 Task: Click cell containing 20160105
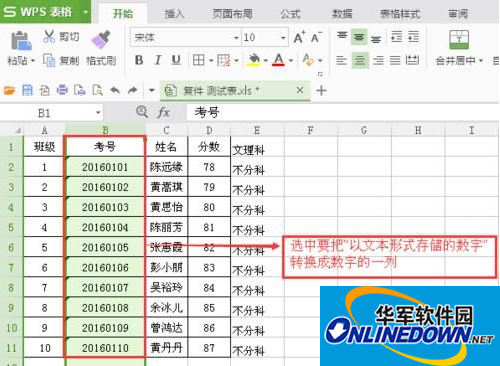point(105,247)
